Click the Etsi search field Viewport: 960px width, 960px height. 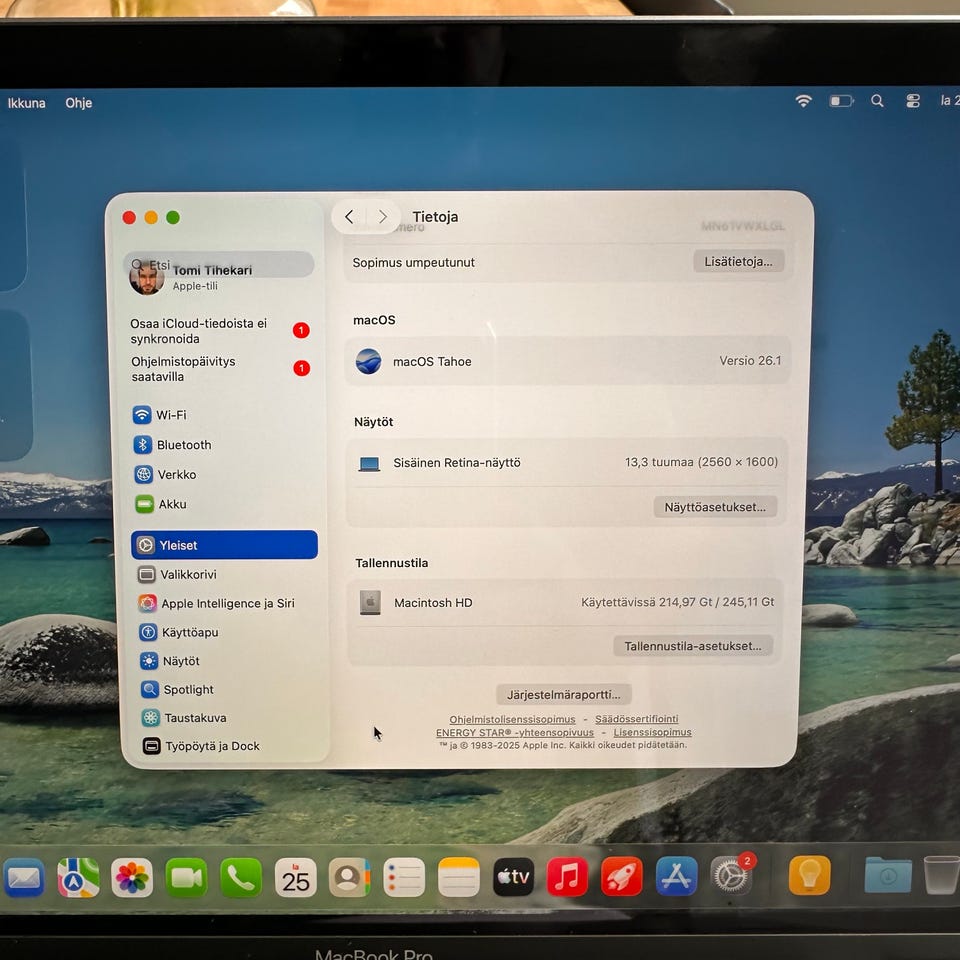pyautogui.click(x=219, y=264)
